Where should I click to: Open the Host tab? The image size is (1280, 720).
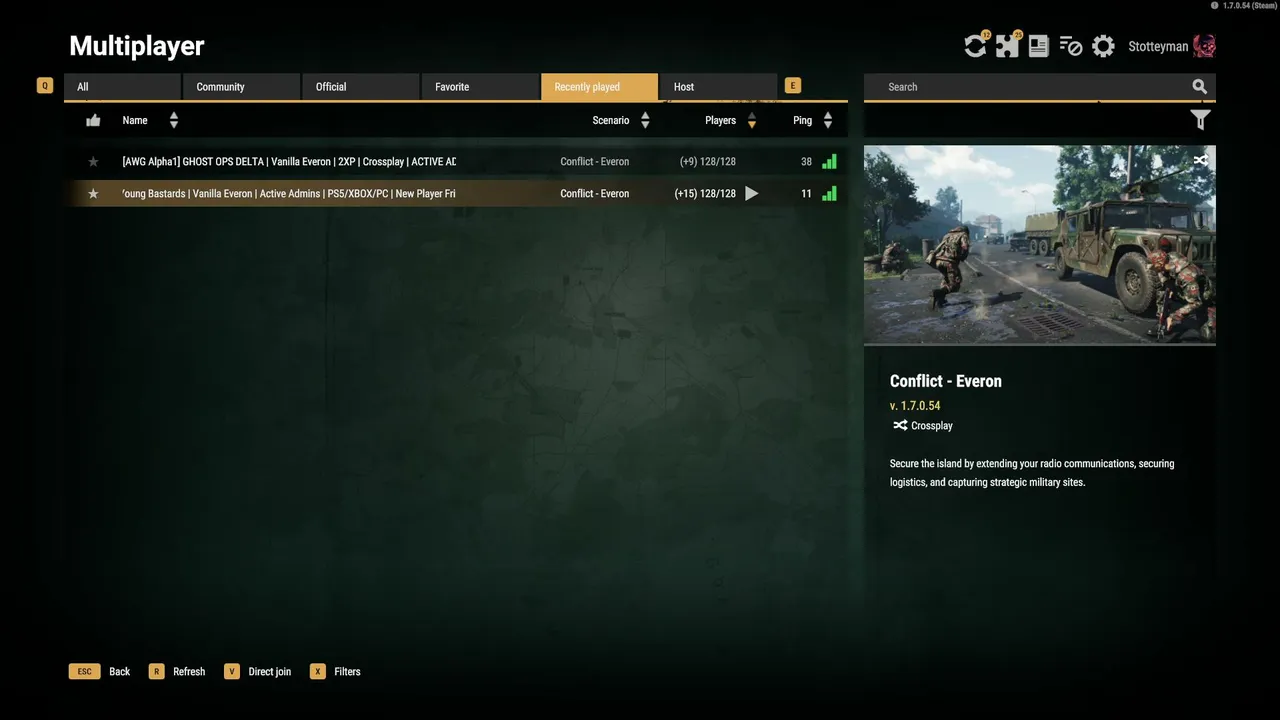(718, 87)
